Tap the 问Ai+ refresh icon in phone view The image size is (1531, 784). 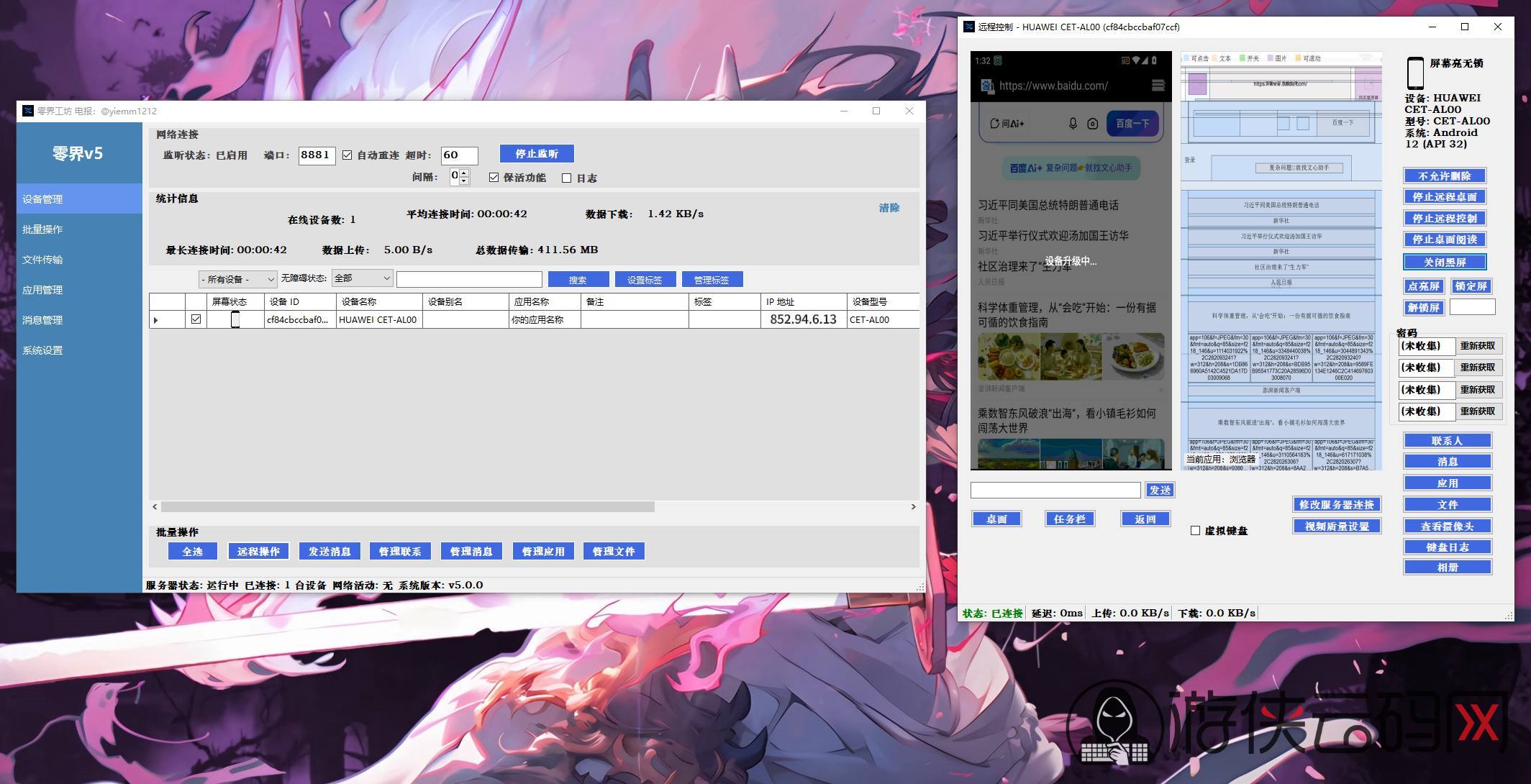[x=994, y=124]
